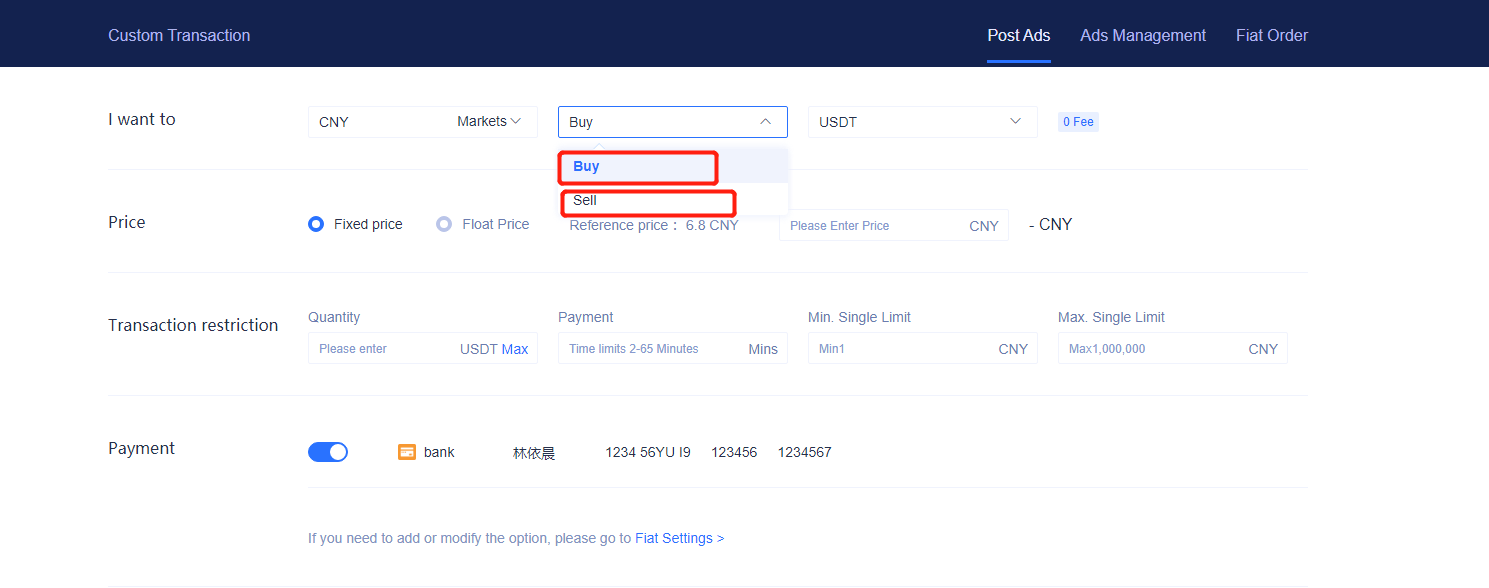The image size is (1489, 588).
Task: Open Custom Transaction in the header
Action: pos(179,35)
